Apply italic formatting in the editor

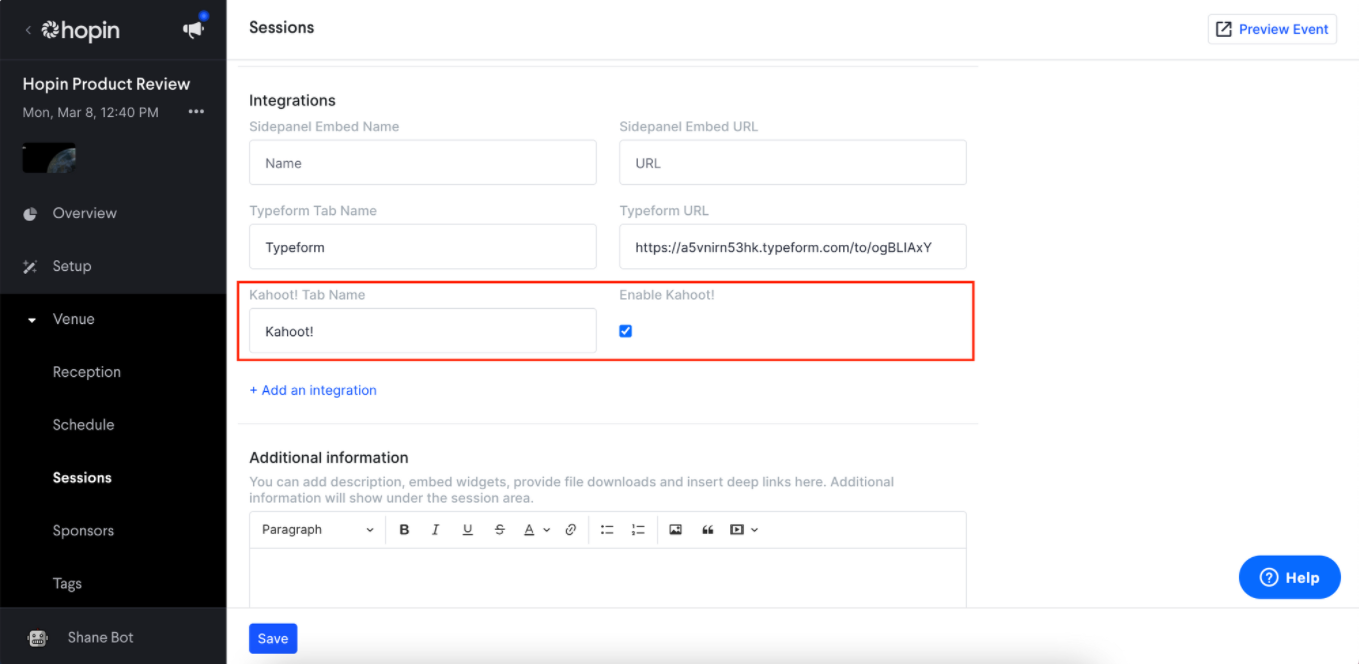(436, 530)
